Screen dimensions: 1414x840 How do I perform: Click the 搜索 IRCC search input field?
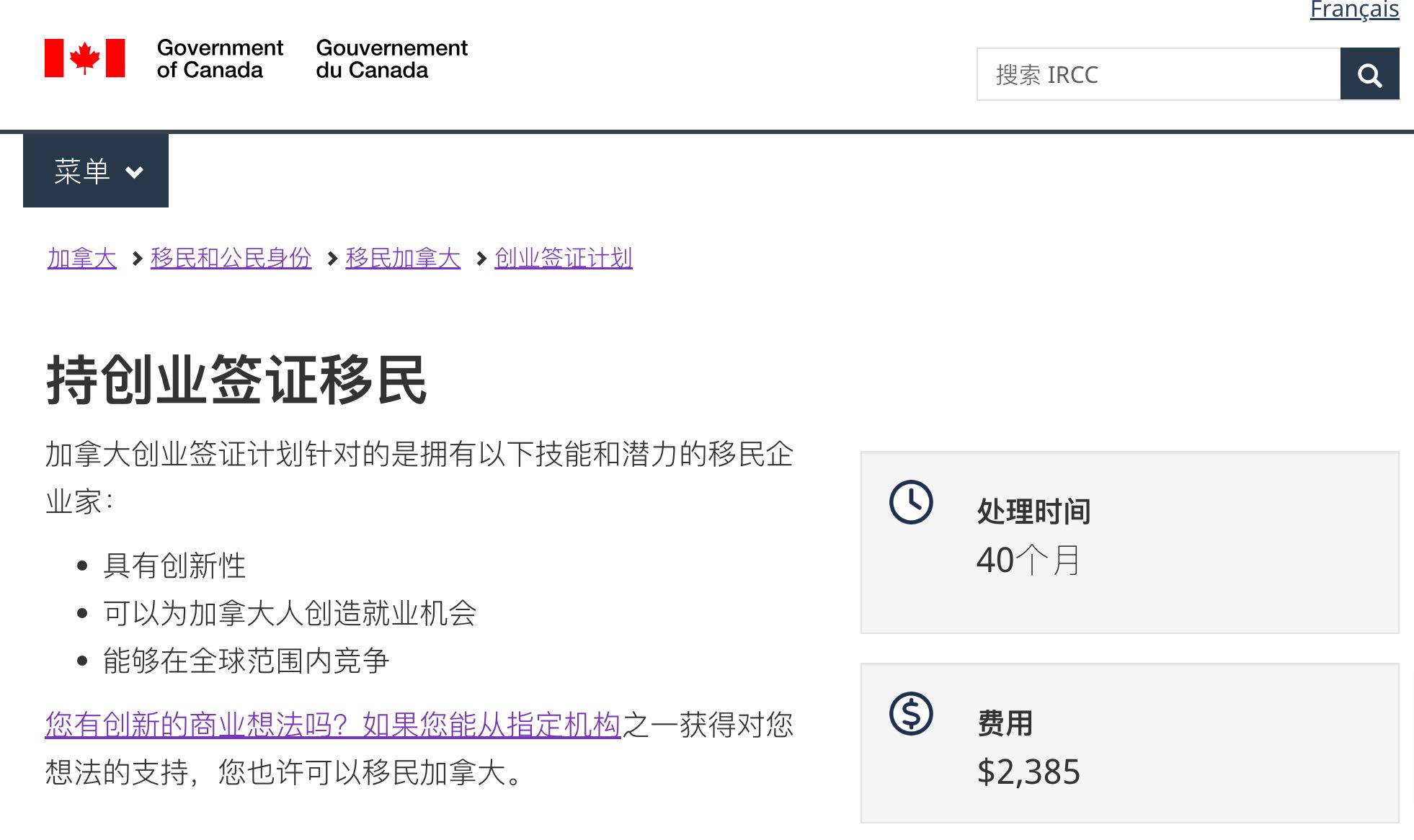pos(1153,73)
